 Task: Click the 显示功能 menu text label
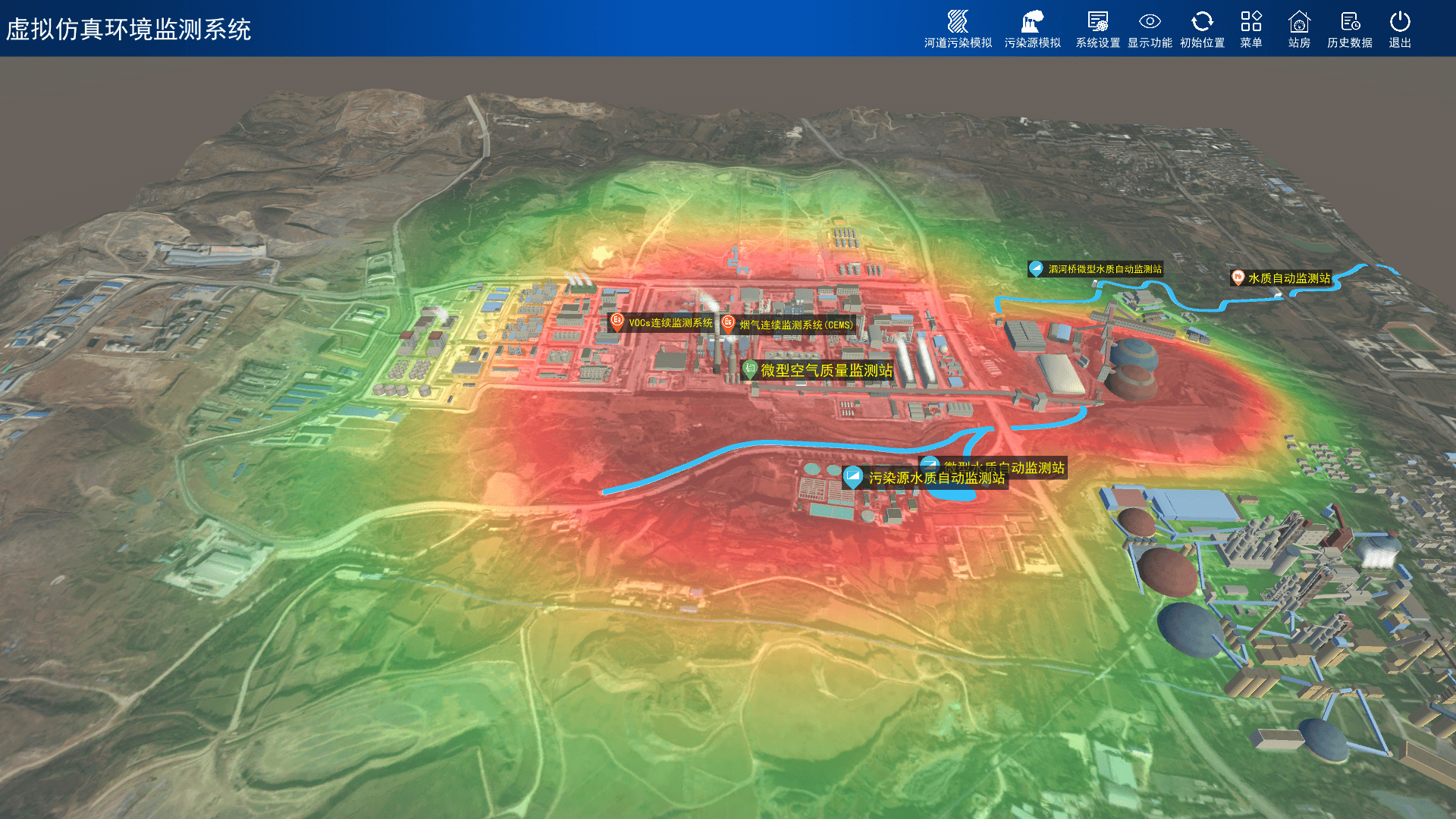(1150, 43)
